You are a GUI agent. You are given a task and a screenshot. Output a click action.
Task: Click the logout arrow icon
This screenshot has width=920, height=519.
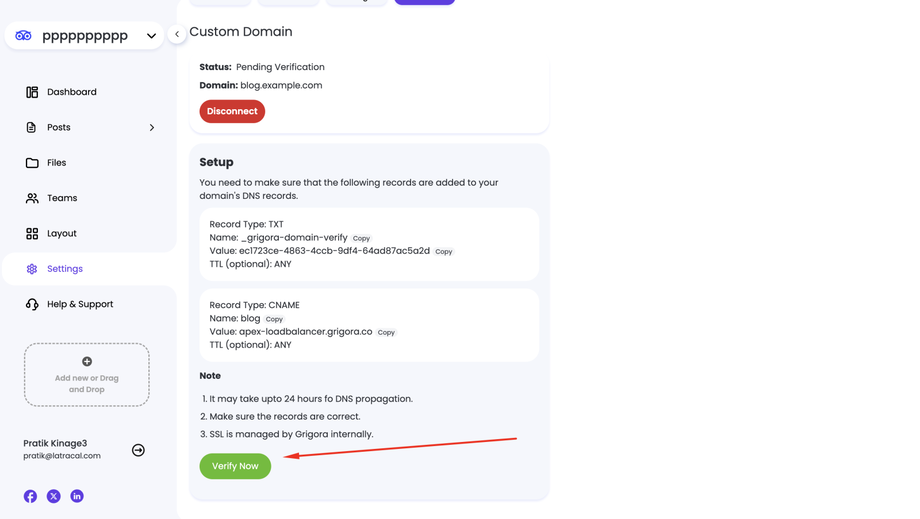coord(138,450)
